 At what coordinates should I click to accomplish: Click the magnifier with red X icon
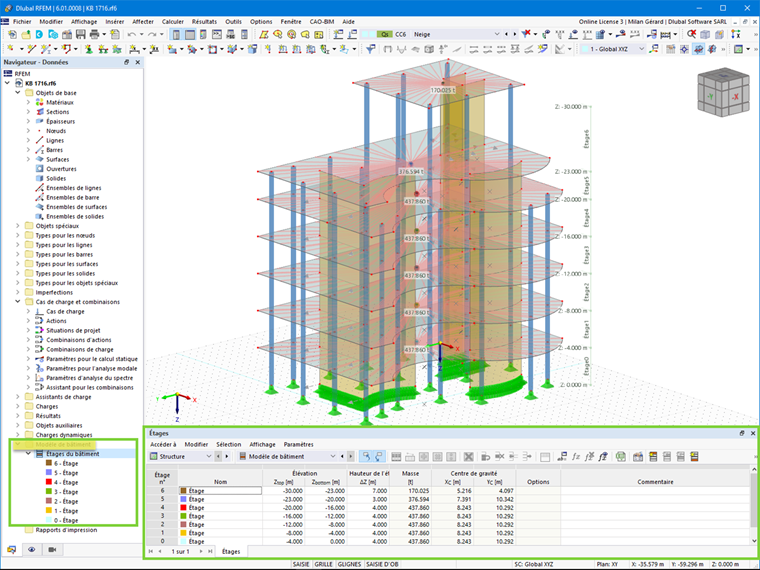(x=691, y=34)
